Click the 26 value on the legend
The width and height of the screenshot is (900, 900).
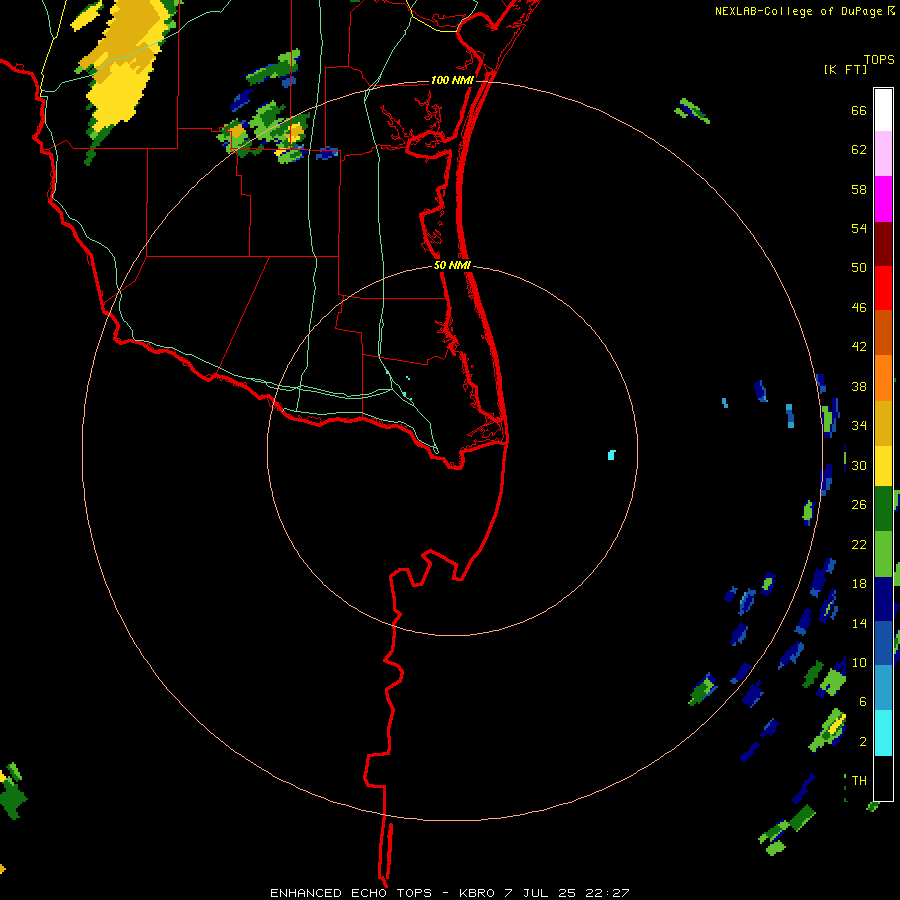(x=859, y=505)
